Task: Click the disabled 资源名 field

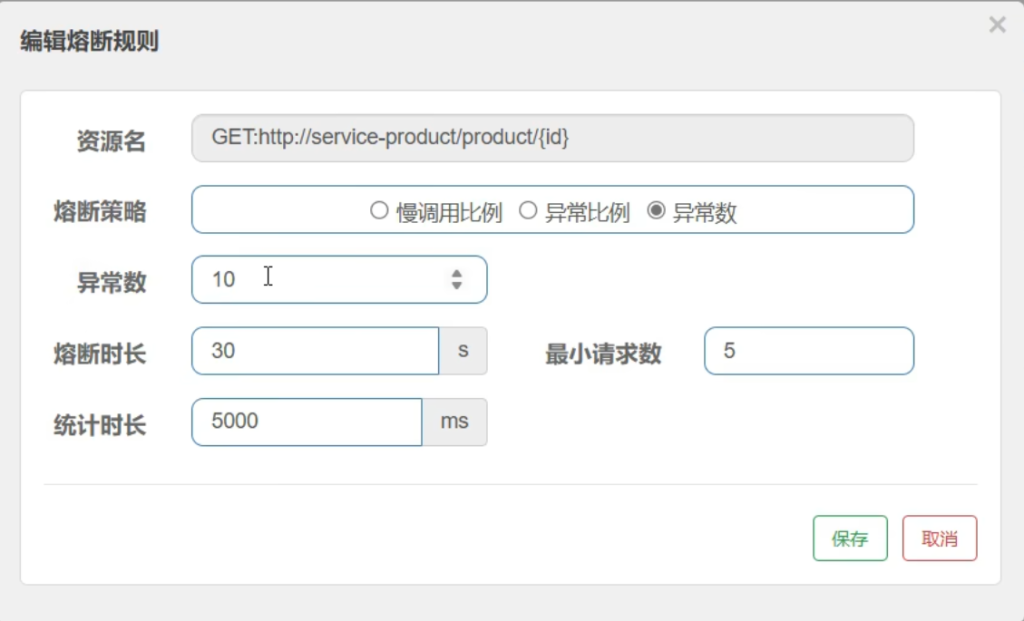Action: pyautogui.click(x=552, y=138)
